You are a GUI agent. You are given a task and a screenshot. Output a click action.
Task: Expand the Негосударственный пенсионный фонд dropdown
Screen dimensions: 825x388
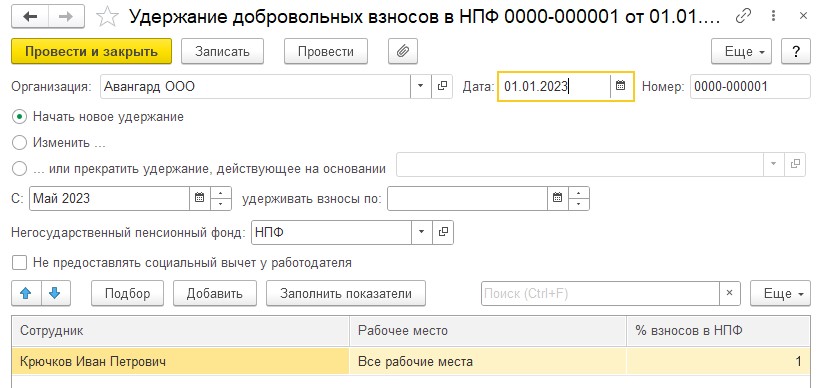coord(422,232)
